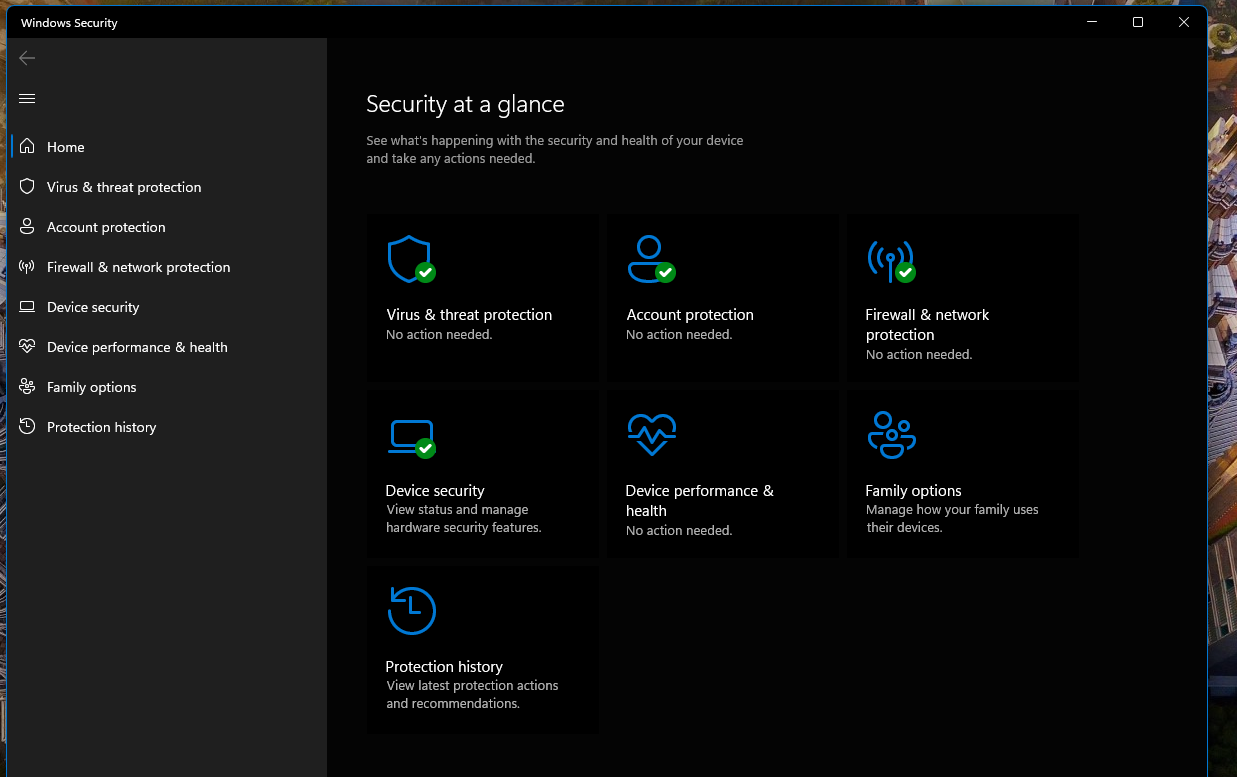Click the Home house icon in sidebar
This screenshot has width=1237, height=777.
27,147
